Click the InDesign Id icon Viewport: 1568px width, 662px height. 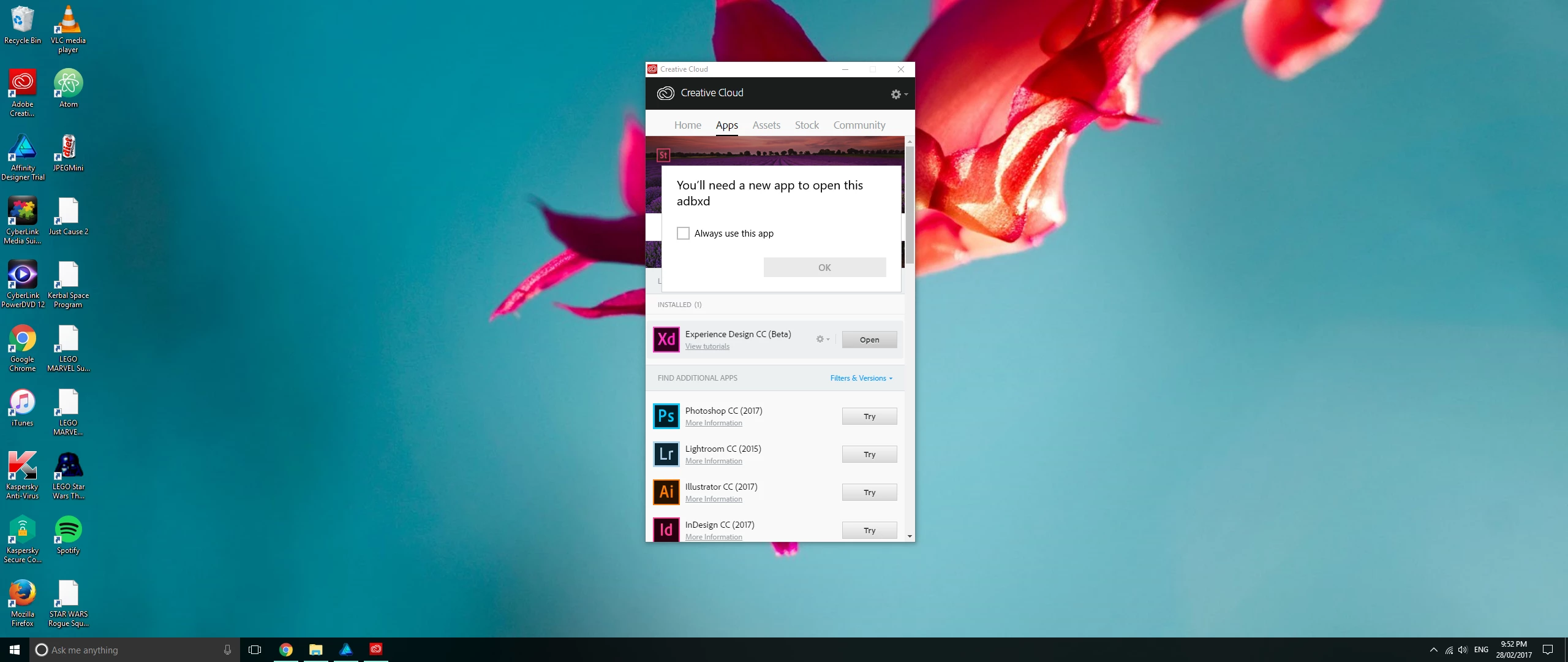click(666, 530)
